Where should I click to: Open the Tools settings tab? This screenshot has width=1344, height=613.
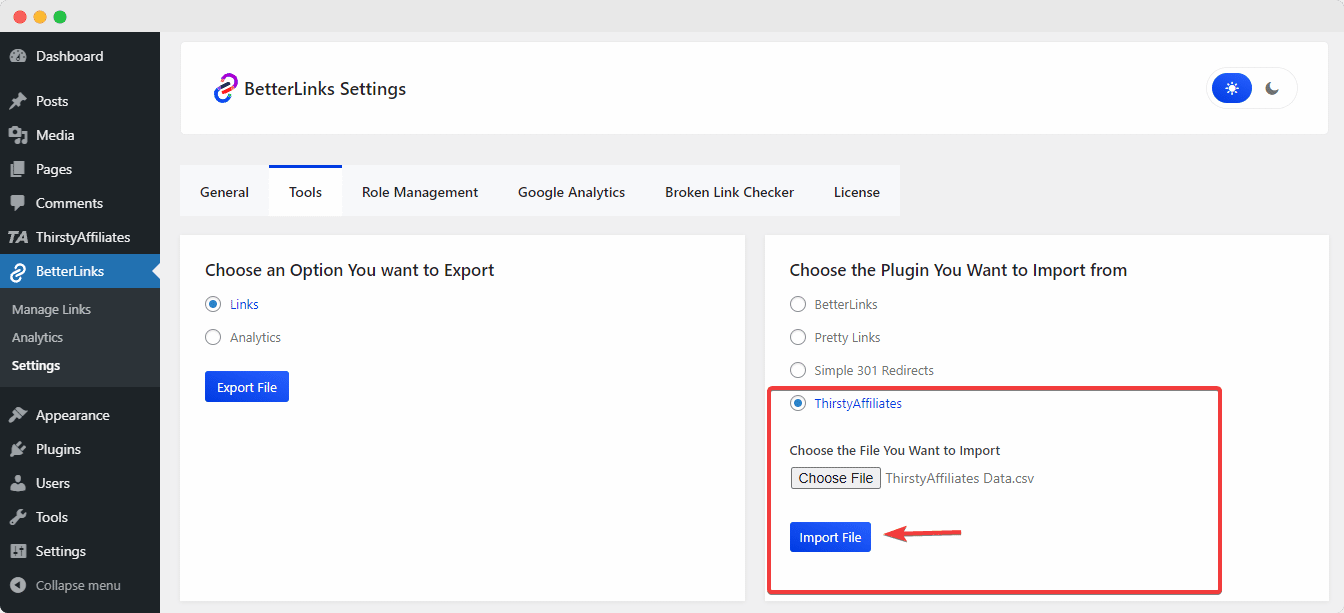(x=305, y=191)
